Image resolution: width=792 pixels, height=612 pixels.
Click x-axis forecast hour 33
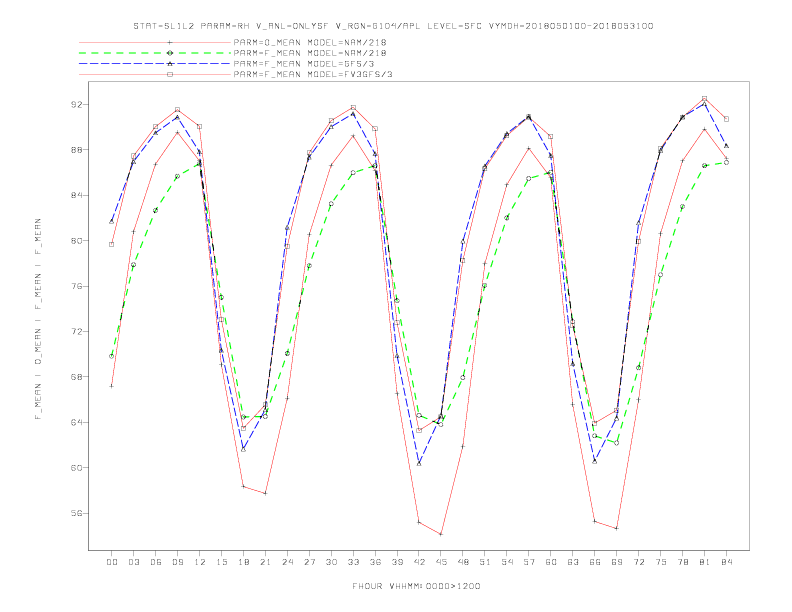click(353, 562)
